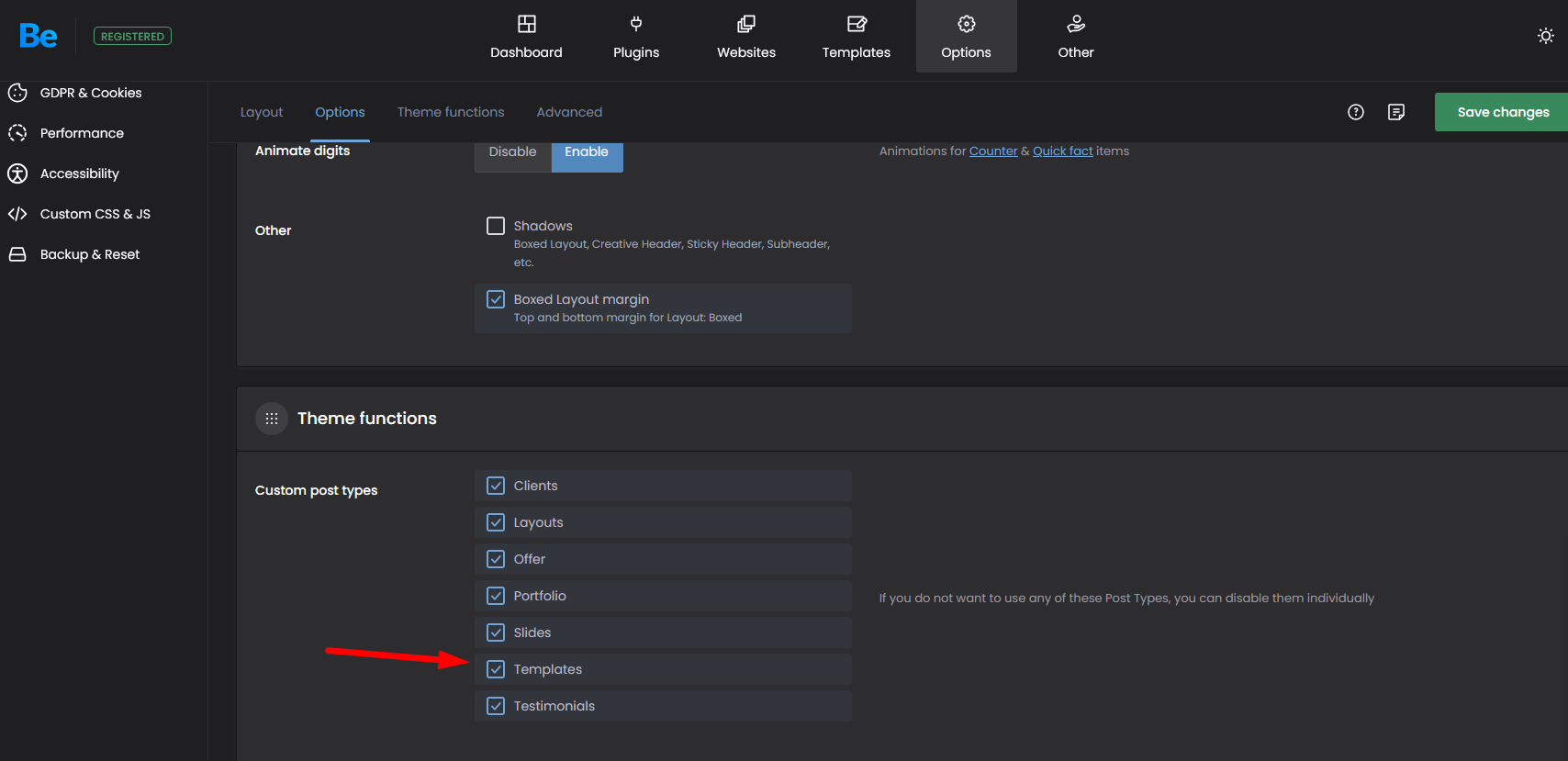
Task: Enable the Shadows checkbox
Action: click(x=496, y=226)
